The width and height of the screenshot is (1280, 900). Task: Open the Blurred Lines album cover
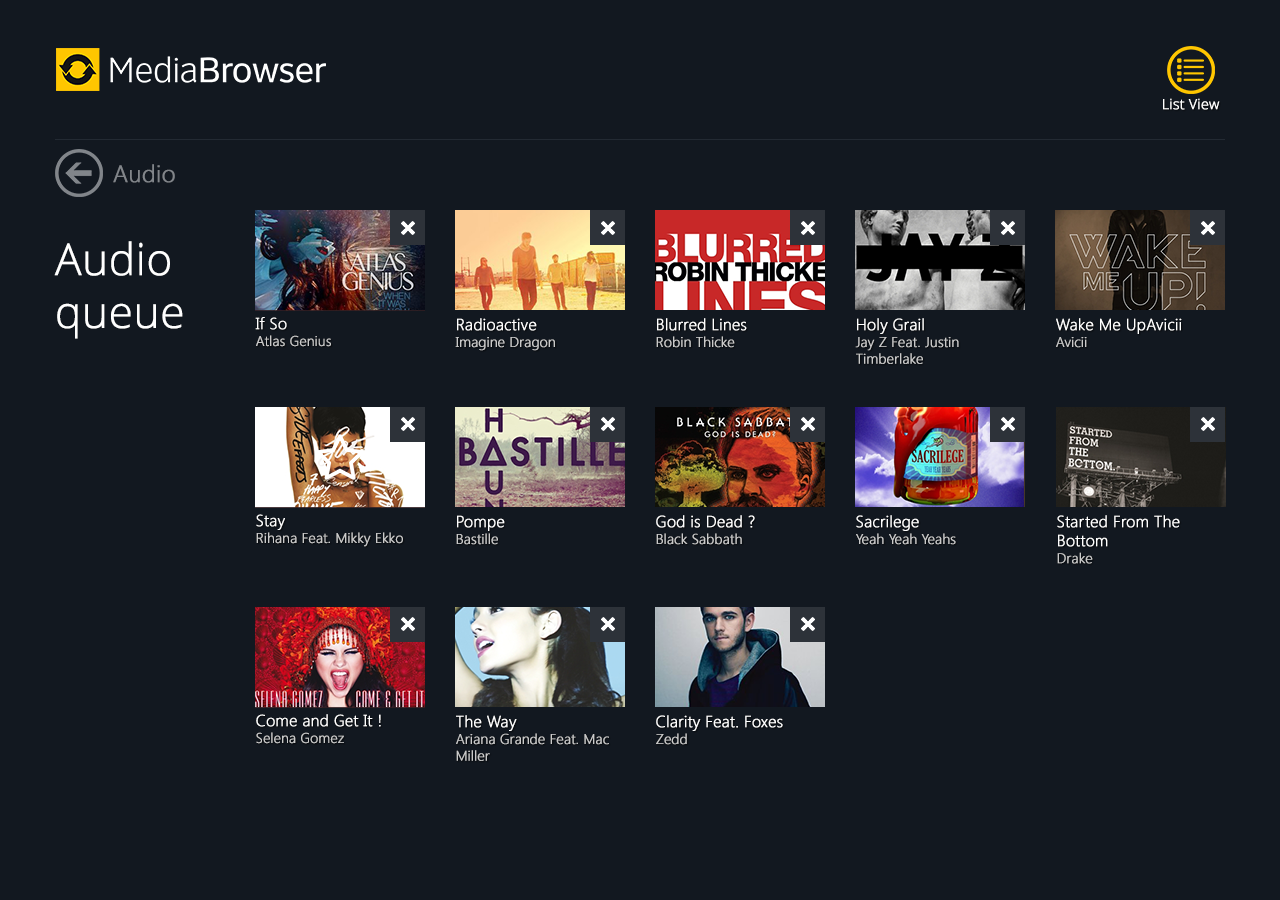[x=740, y=260]
